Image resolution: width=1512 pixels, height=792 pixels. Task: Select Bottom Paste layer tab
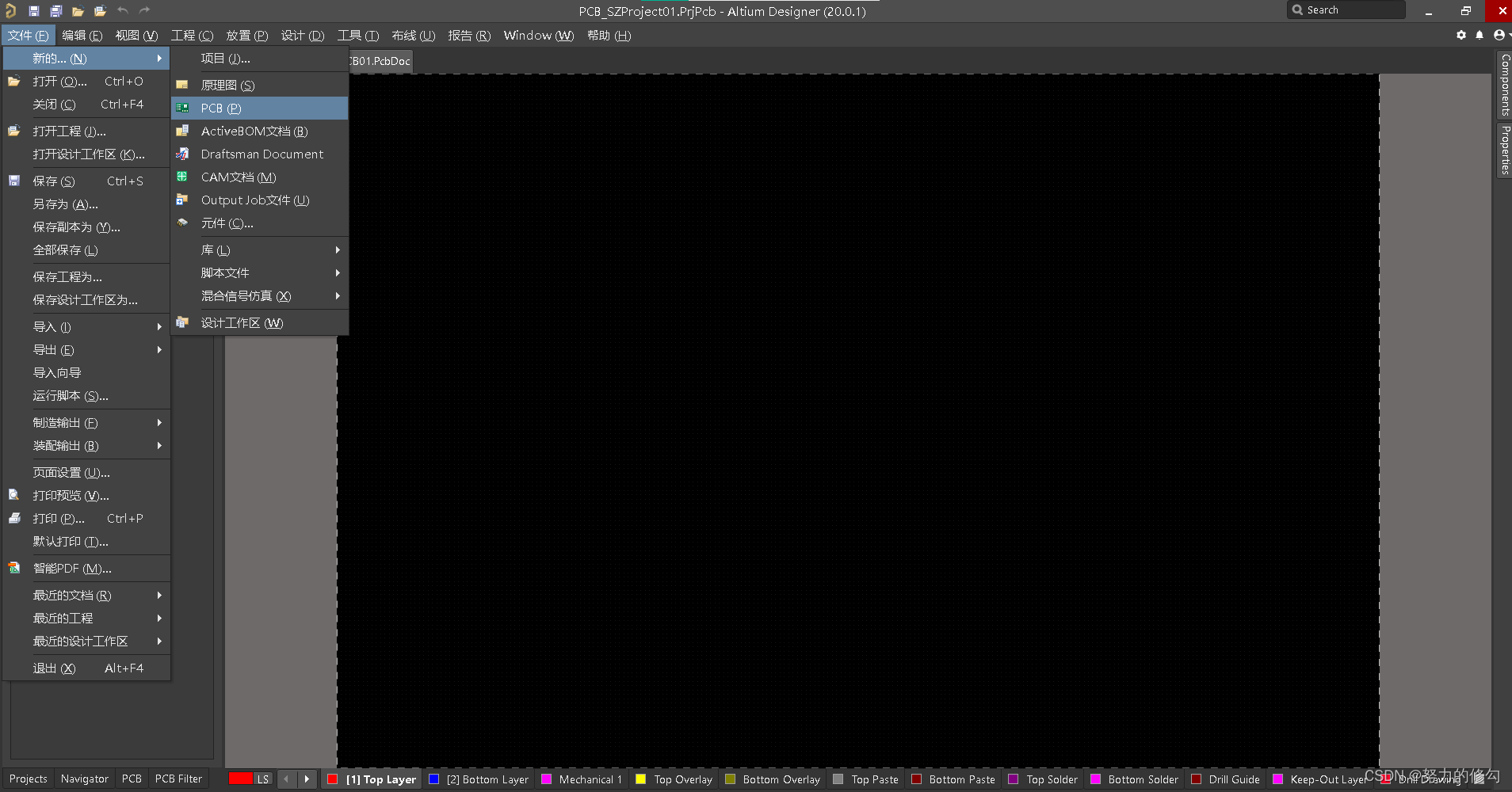[x=953, y=779]
